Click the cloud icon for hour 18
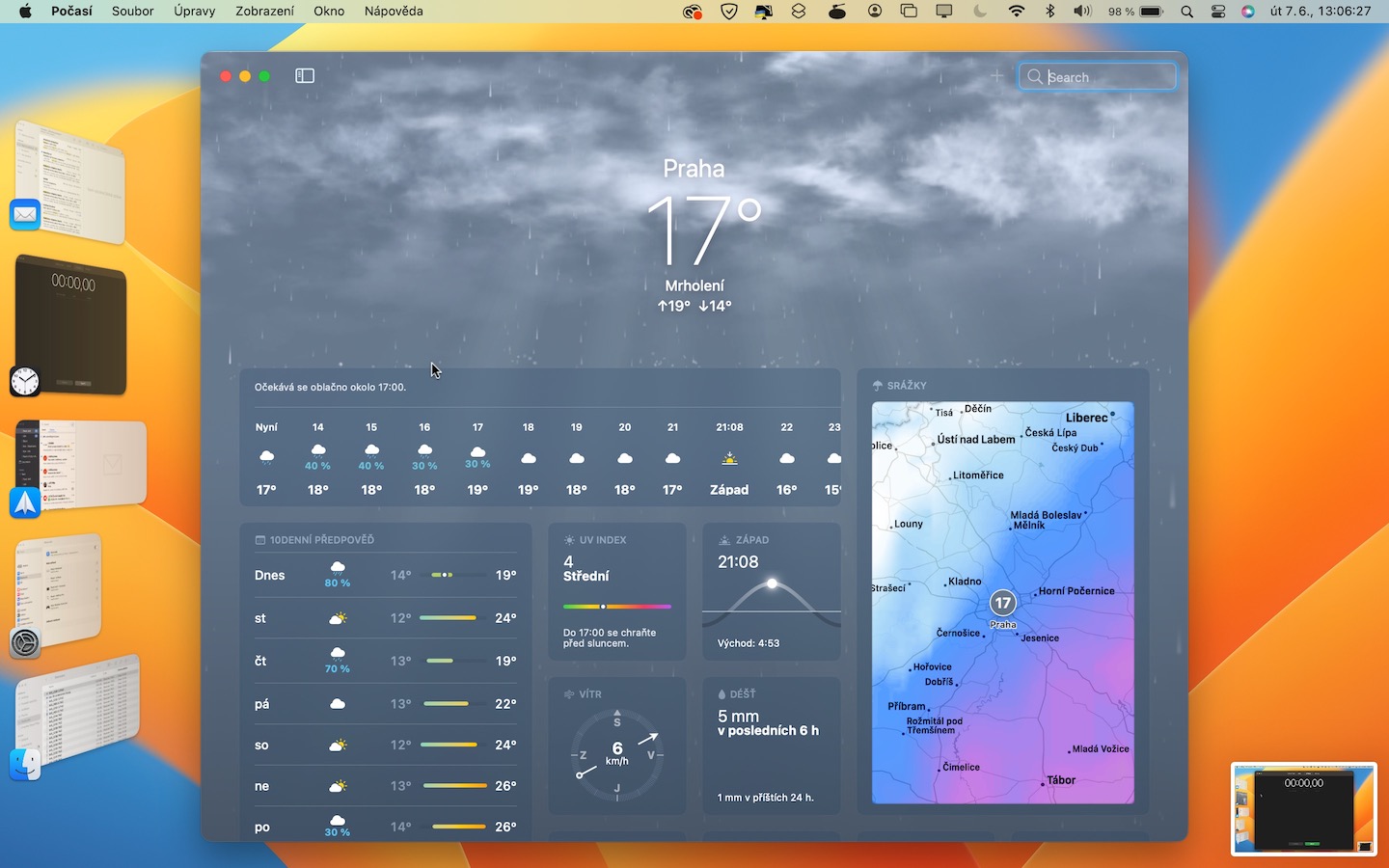1389x868 pixels. 529,458
